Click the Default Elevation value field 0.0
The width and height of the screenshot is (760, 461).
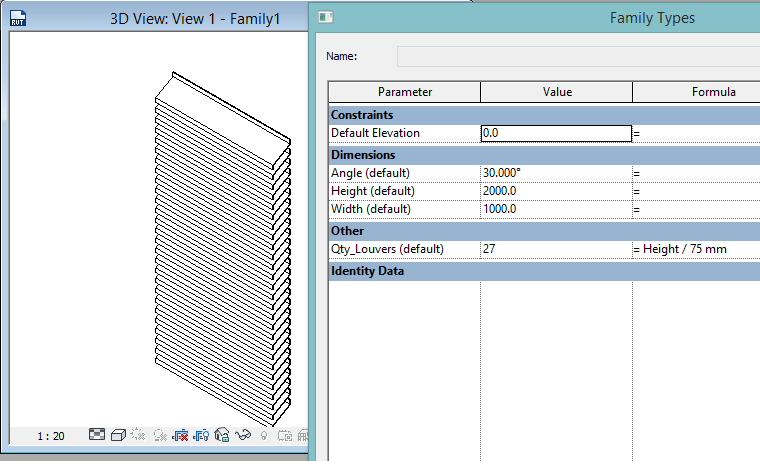556,133
